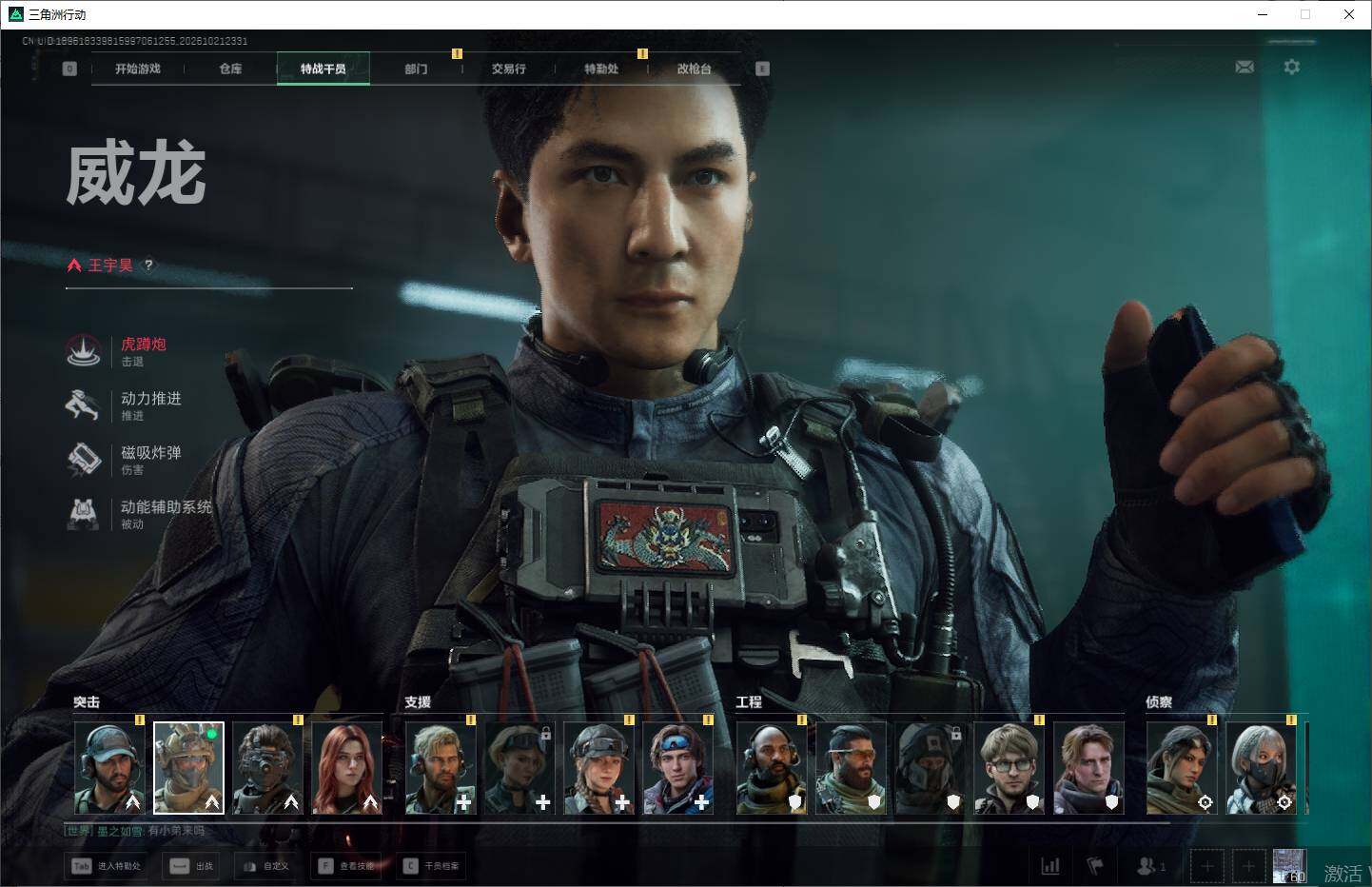Select the red-haired 突击 operator portrait
The height and width of the screenshot is (887, 1372).
point(347,768)
